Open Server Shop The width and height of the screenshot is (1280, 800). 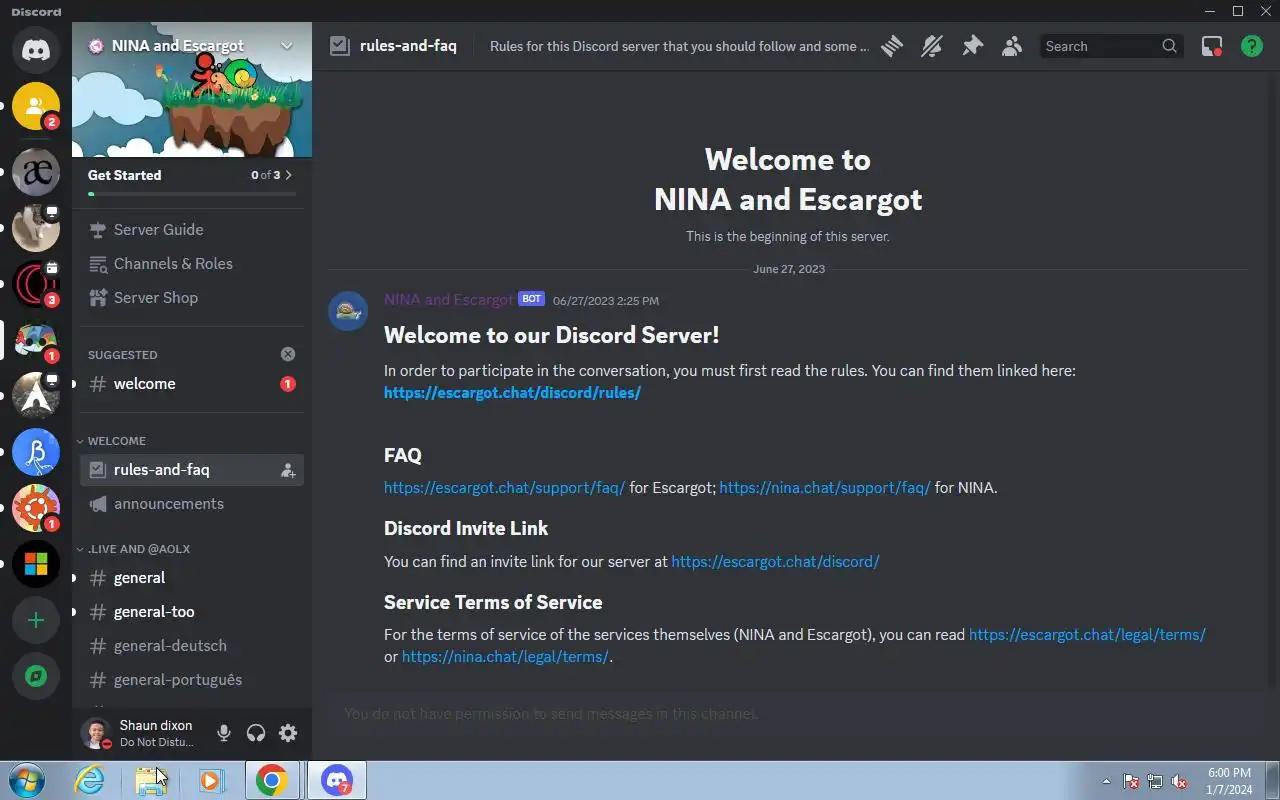point(192,298)
